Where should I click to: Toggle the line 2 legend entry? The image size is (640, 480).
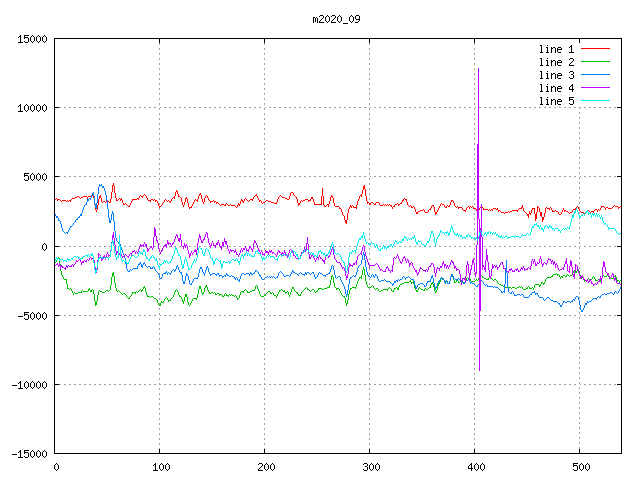pyautogui.click(x=556, y=62)
